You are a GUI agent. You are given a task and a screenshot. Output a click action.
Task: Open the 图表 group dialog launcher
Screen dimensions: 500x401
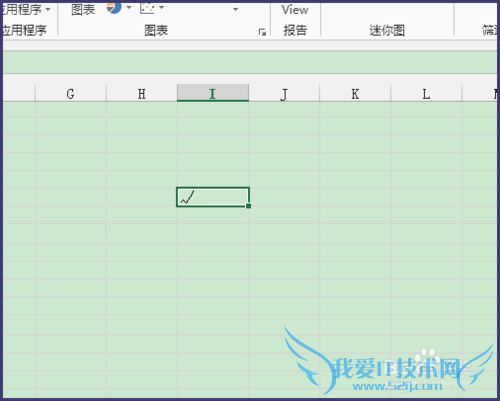point(262,32)
